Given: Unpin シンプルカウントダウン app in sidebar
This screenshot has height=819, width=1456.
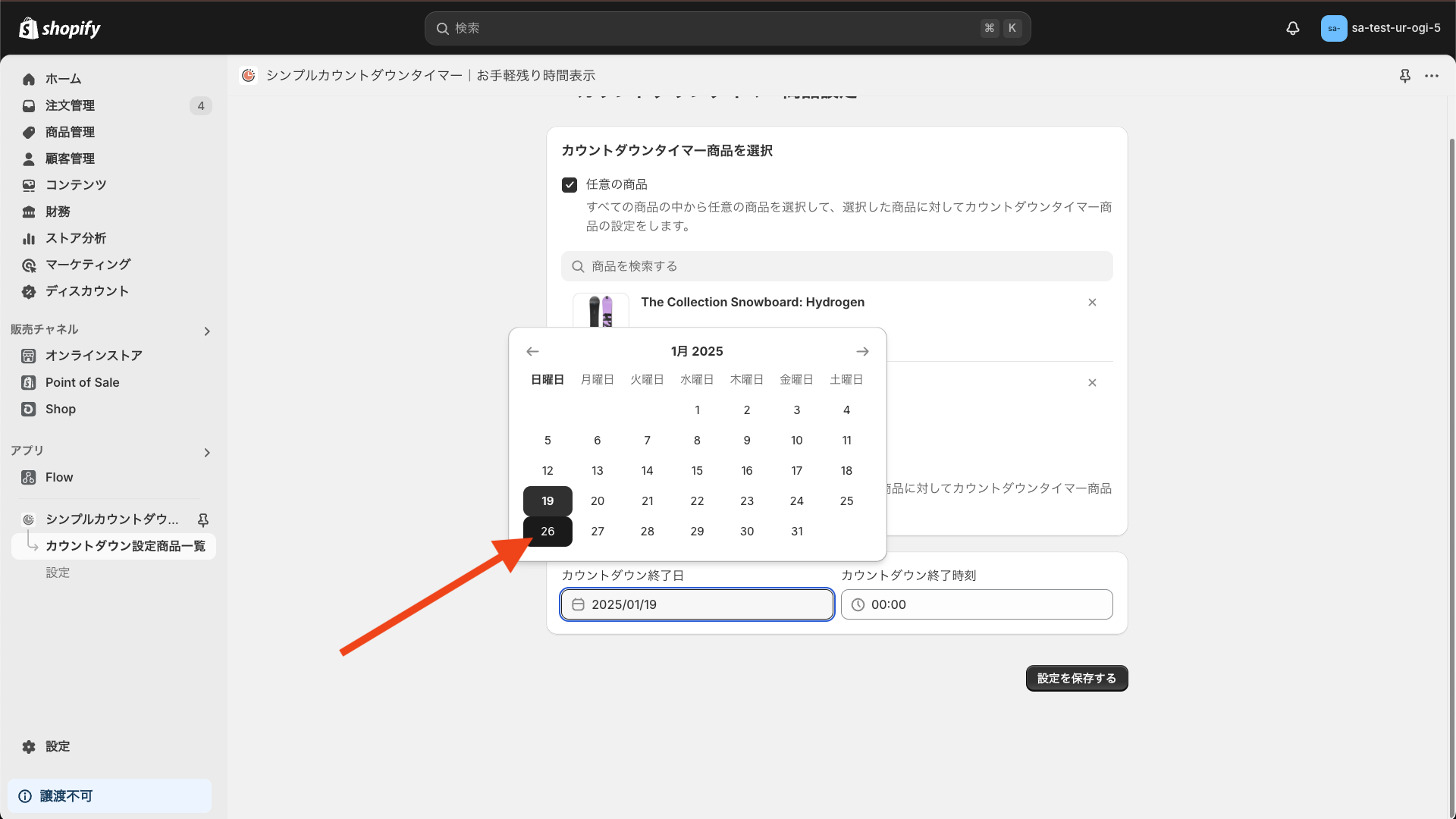Looking at the screenshot, I should click(203, 519).
